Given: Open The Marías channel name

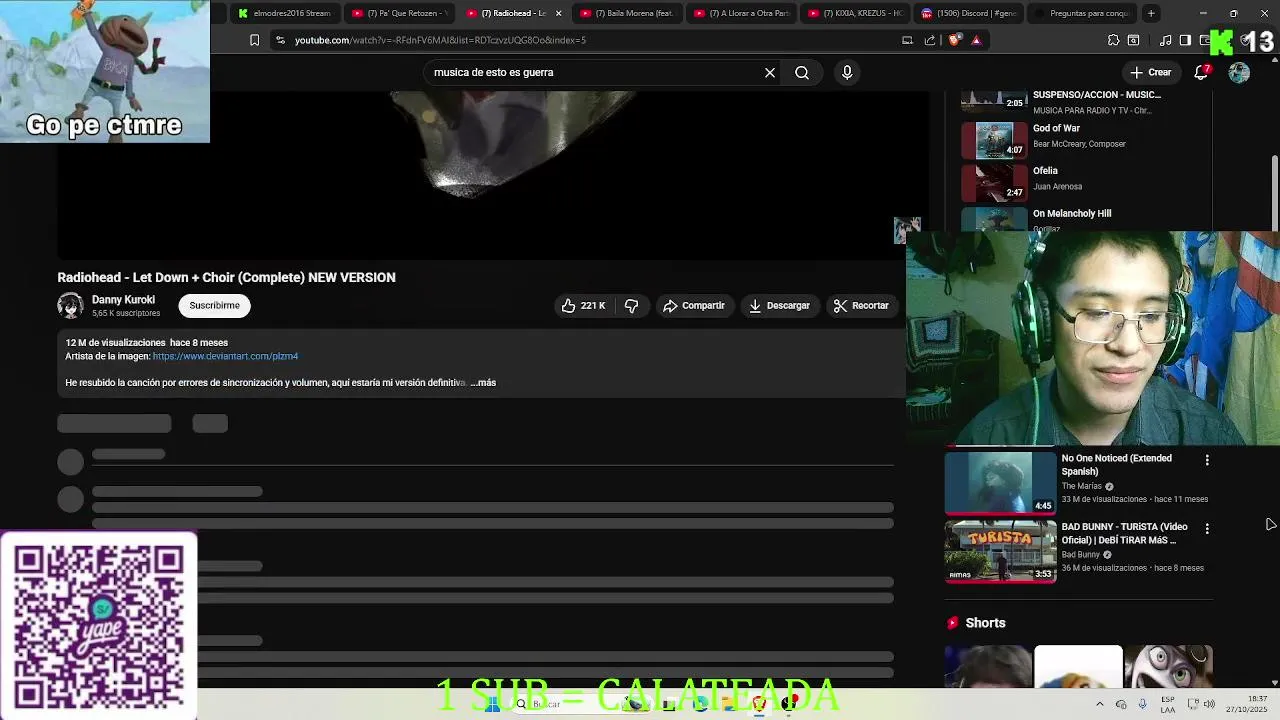Looking at the screenshot, I should tap(1082, 486).
